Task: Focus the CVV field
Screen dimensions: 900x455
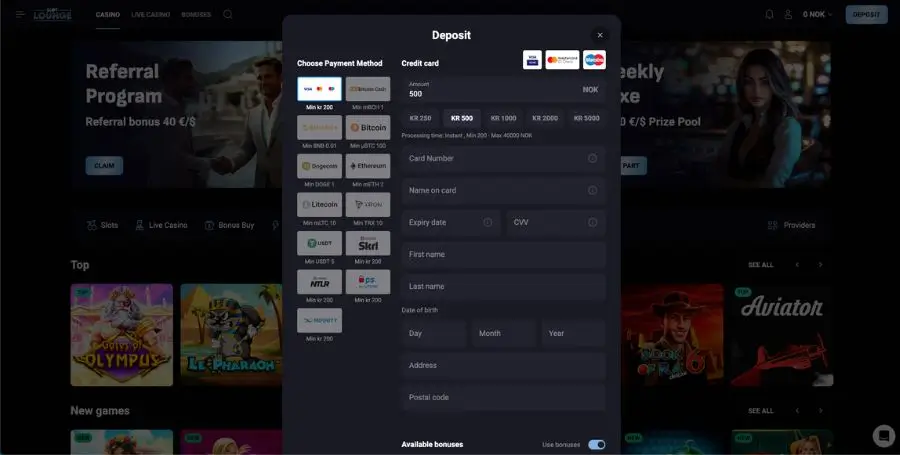Action: pyautogui.click(x=556, y=223)
